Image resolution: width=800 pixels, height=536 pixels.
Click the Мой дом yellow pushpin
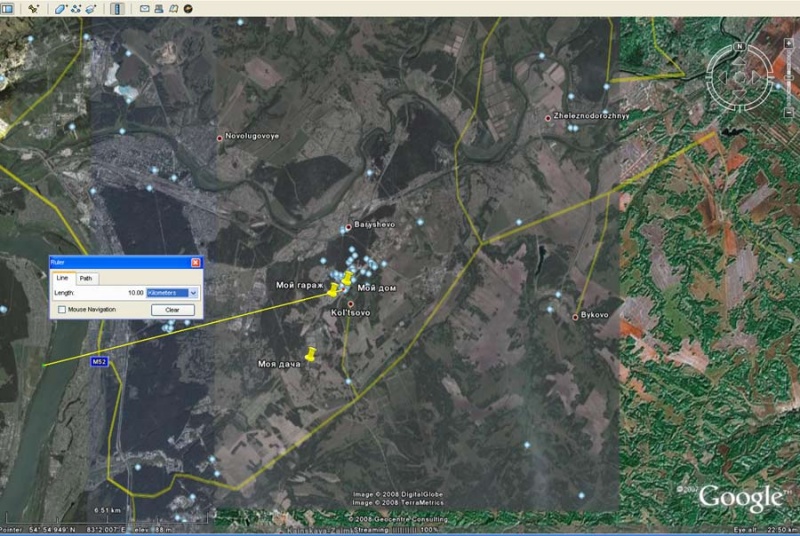click(348, 278)
